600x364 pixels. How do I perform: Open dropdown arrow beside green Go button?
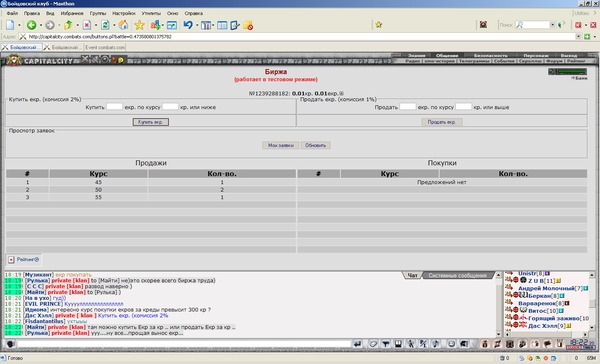click(595, 37)
